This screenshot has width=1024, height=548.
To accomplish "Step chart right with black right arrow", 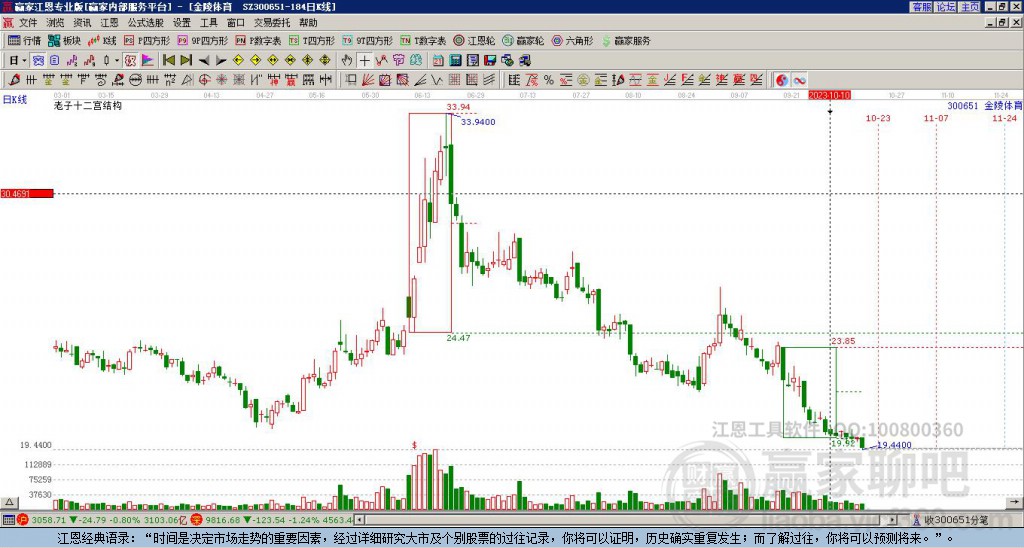I will 221,60.
